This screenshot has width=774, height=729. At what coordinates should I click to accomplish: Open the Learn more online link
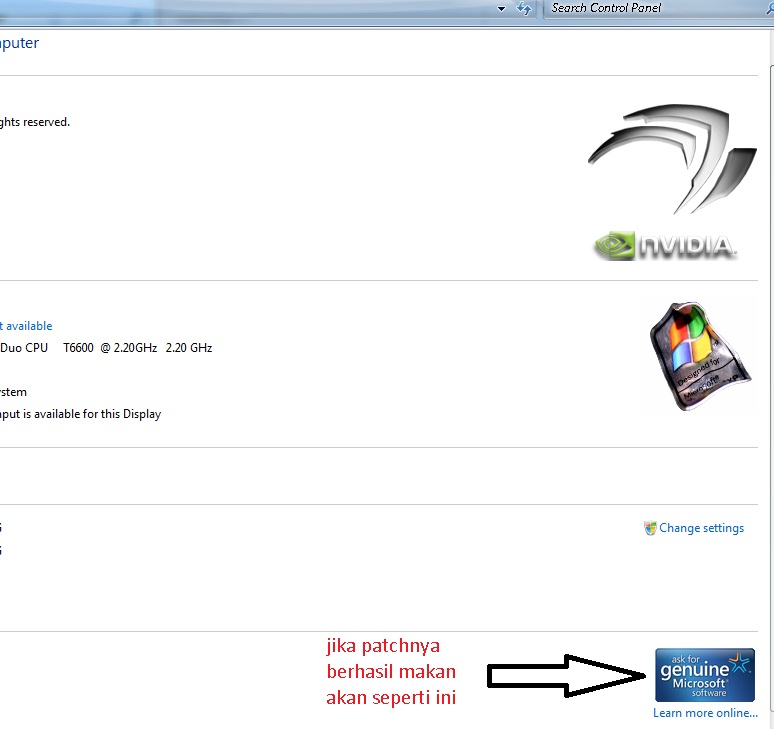705,713
